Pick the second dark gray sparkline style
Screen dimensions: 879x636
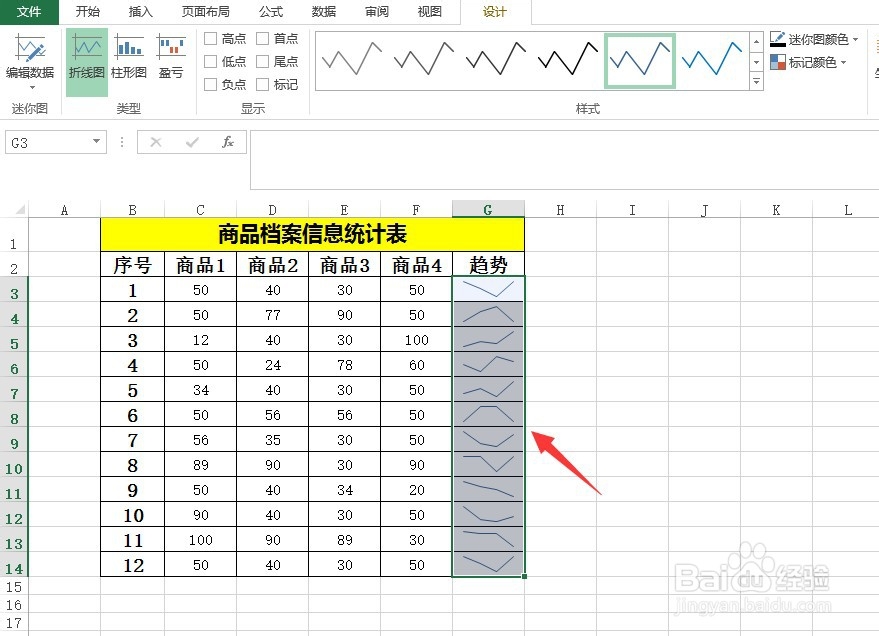click(424, 59)
